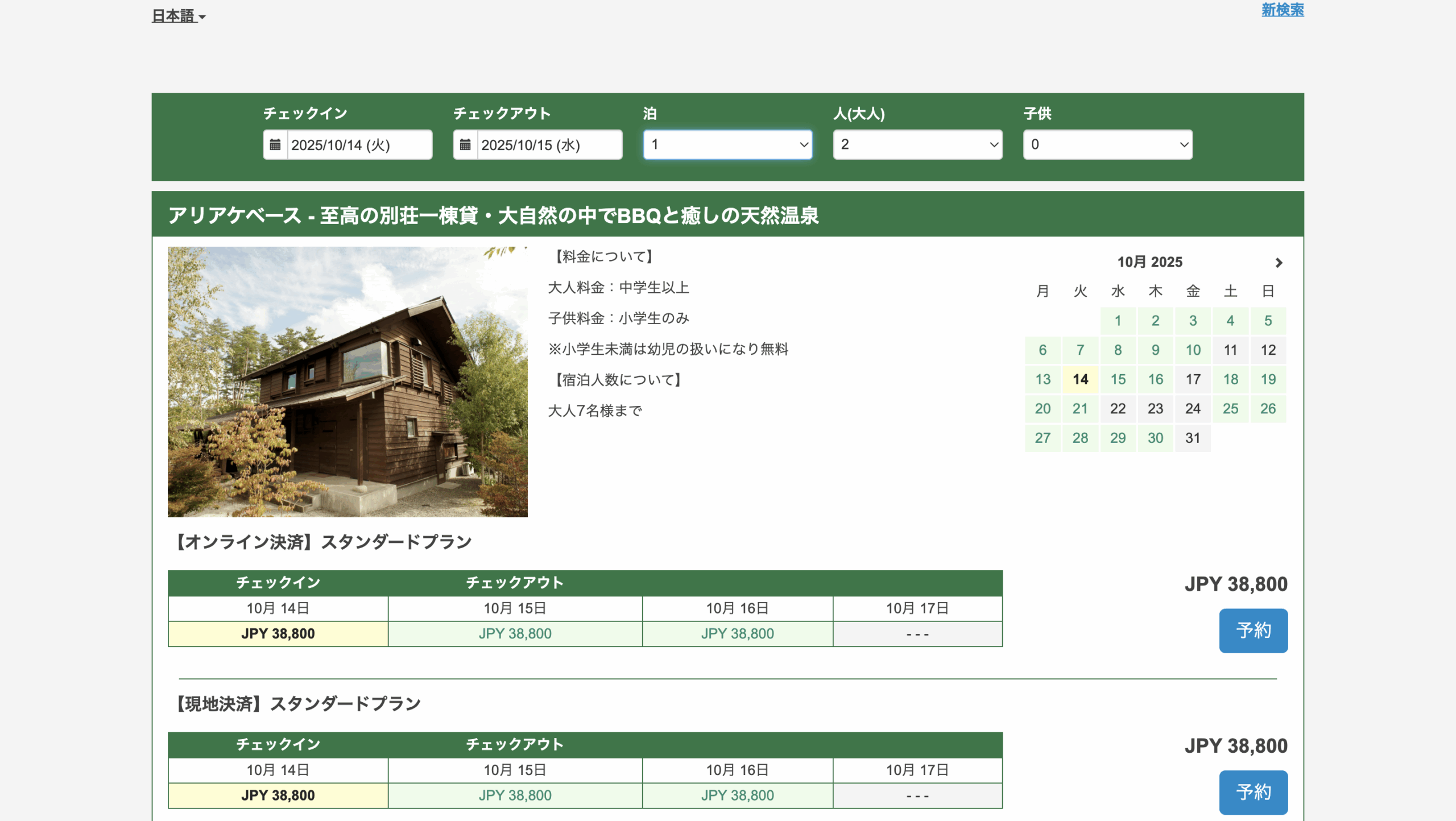Select October 16 in the calendar

[x=1155, y=379]
